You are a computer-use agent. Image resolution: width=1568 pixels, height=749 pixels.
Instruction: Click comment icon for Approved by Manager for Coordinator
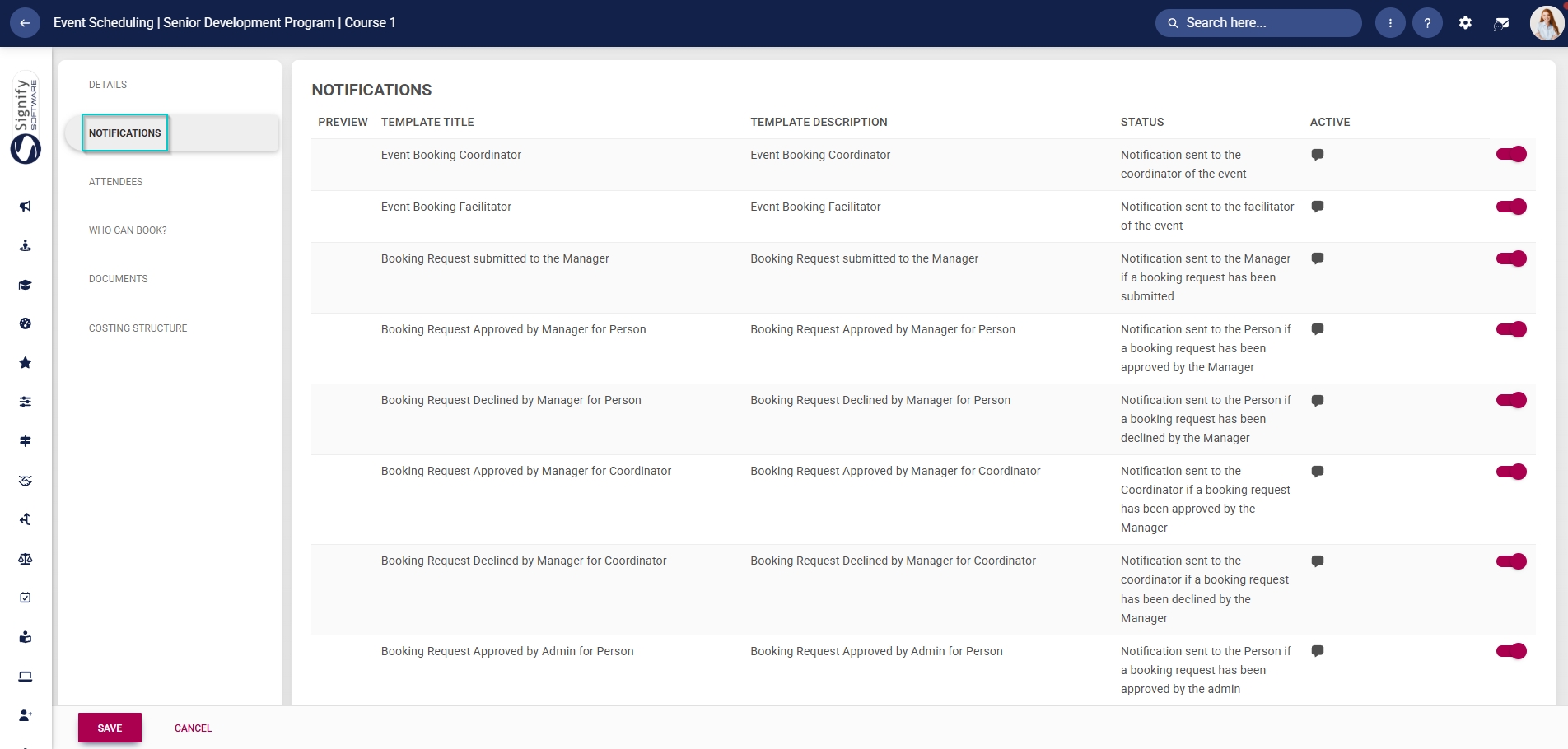tap(1318, 472)
